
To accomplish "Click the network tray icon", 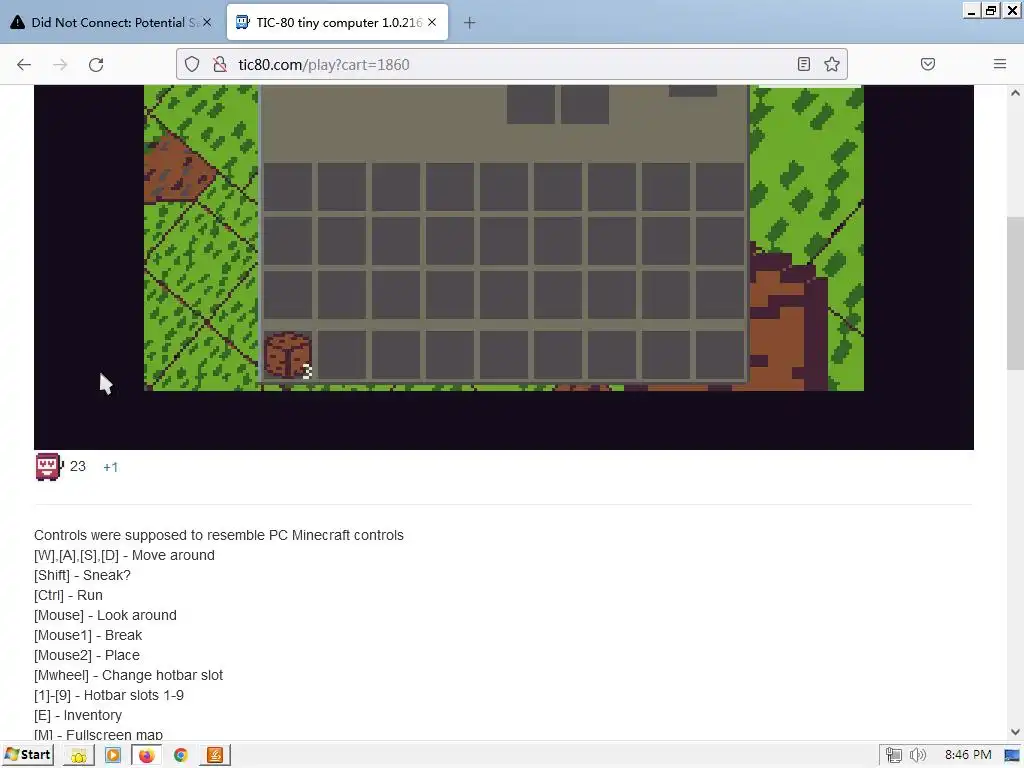I will click(893, 756).
